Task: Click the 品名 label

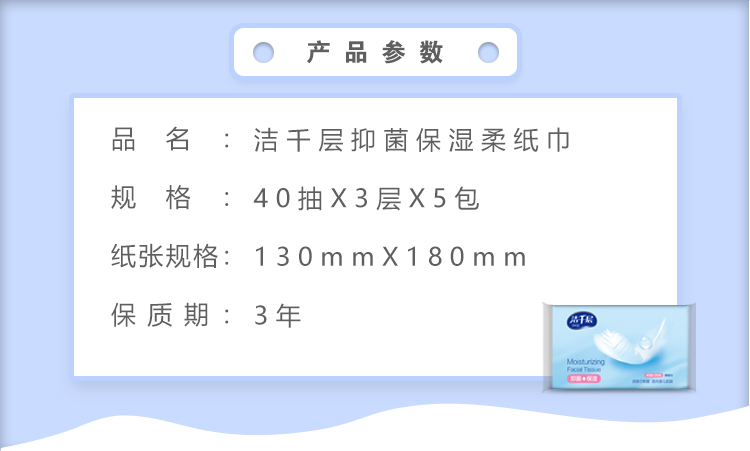Action: [151, 140]
